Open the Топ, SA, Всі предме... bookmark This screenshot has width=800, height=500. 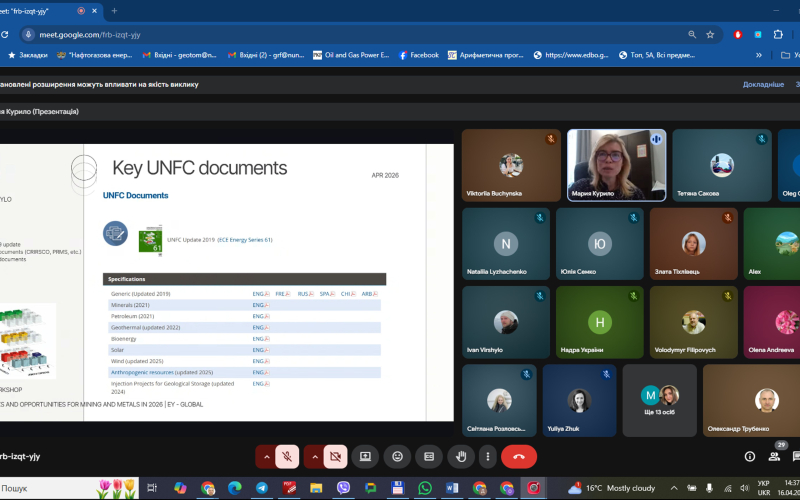click(x=656, y=55)
